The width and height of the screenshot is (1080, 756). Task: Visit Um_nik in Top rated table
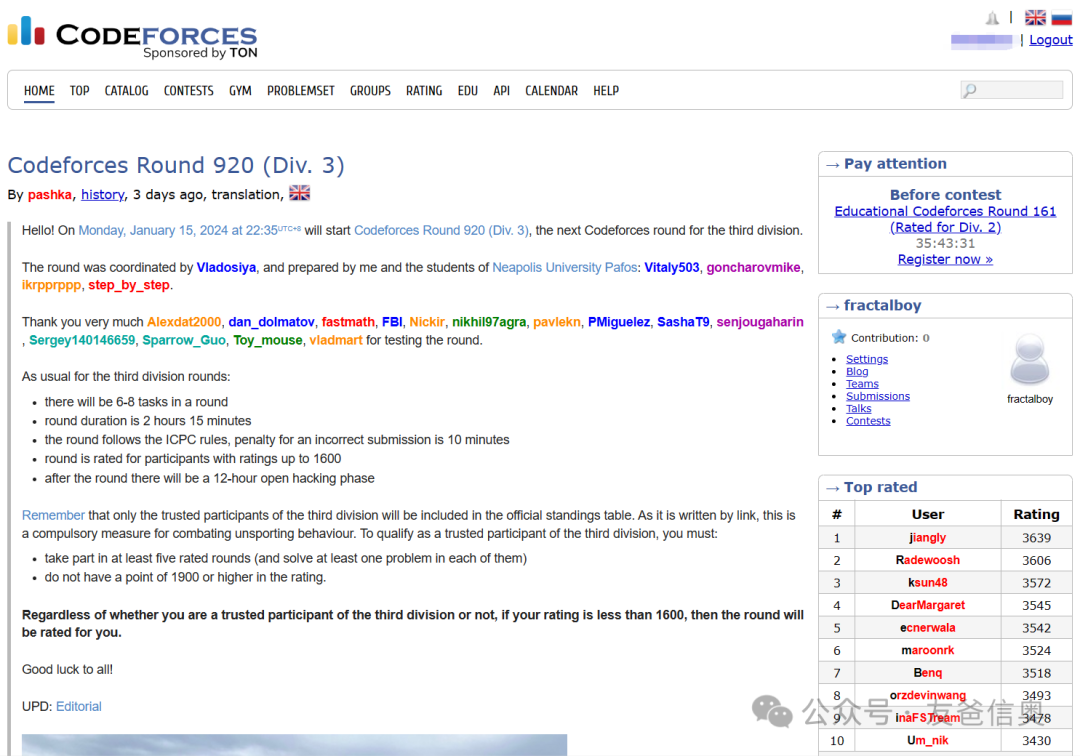point(927,741)
